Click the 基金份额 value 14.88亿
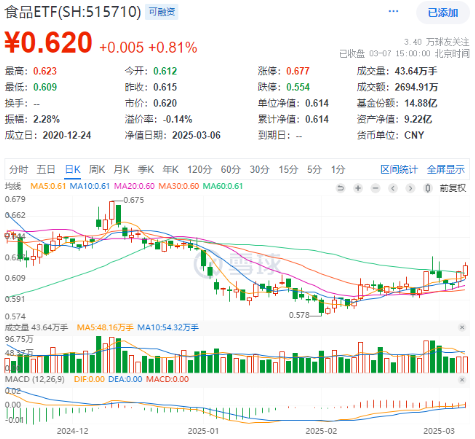Screen dimensions: 475x439 click(421, 103)
